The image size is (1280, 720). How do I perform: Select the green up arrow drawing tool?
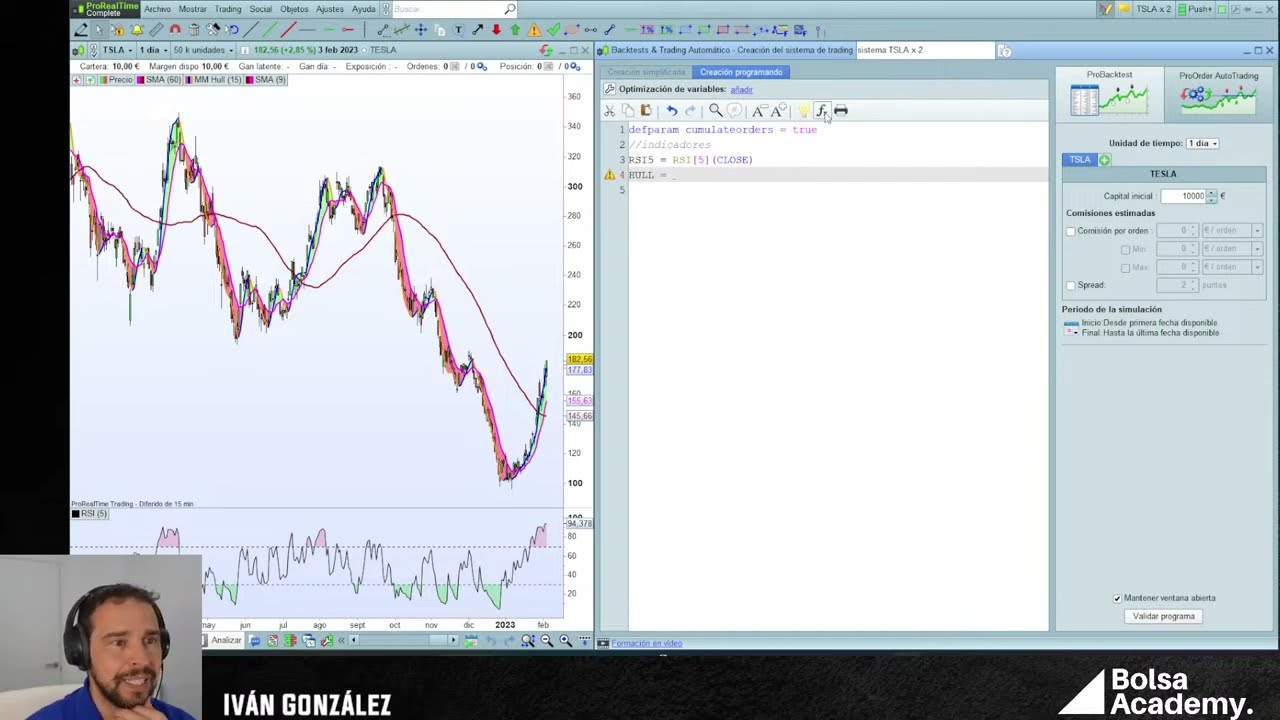tap(515, 30)
